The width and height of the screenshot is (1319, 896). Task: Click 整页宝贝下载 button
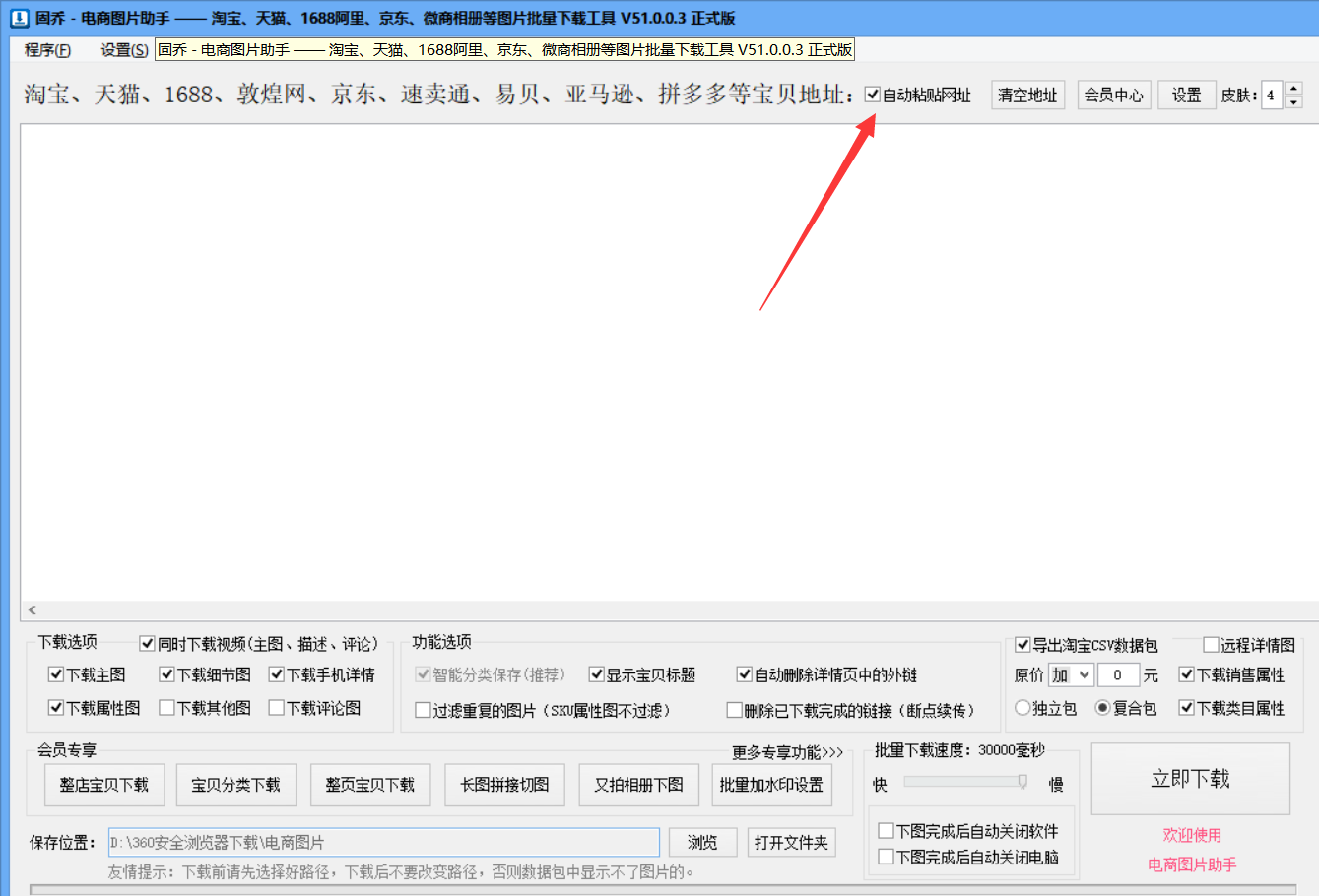369,785
